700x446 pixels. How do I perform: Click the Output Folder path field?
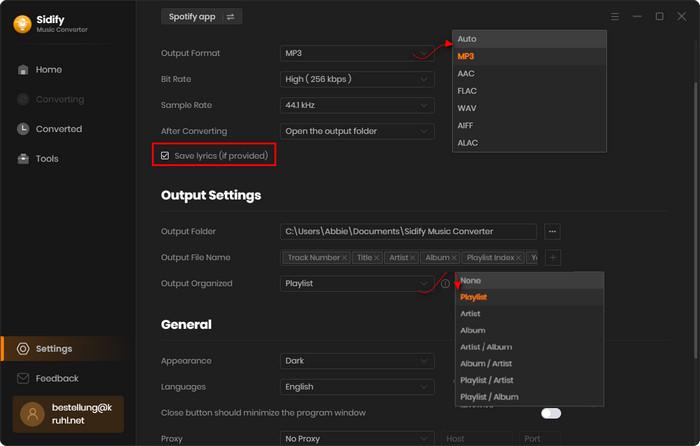pyautogui.click(x=408, y=232)
